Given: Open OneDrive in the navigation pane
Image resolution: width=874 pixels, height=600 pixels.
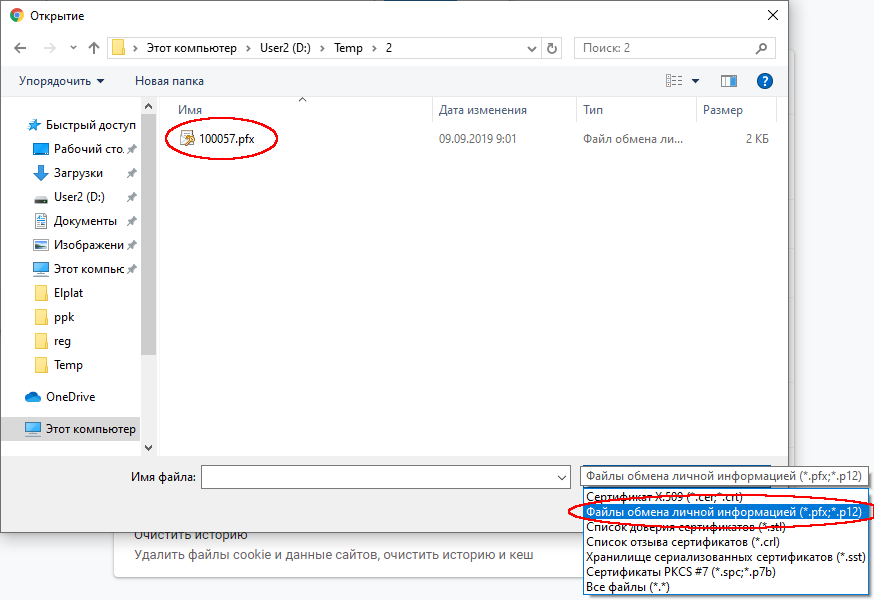Looking at the screenshot, I should click(70, 397).
